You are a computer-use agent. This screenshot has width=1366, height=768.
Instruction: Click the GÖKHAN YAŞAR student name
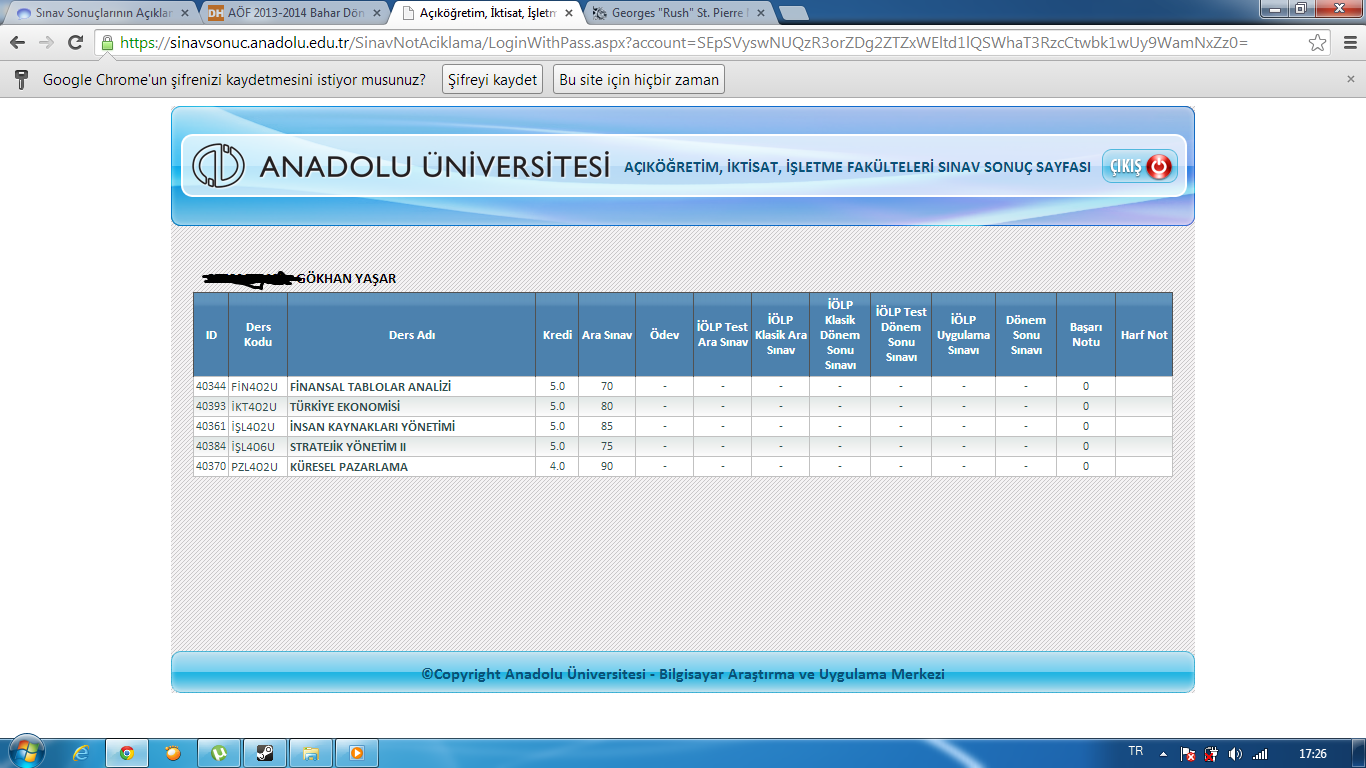pos(346,279)
